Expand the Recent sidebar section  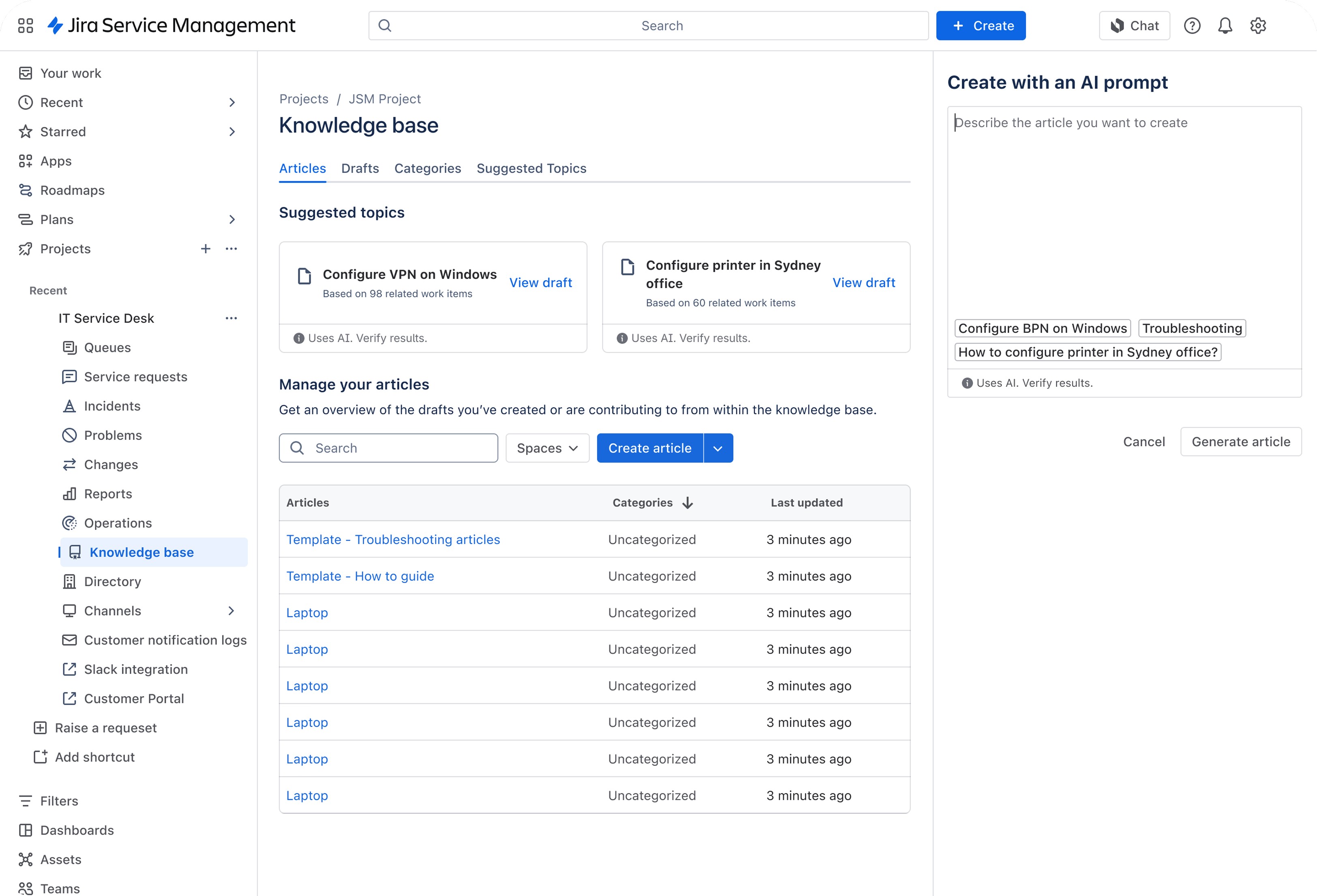point(232,103)
